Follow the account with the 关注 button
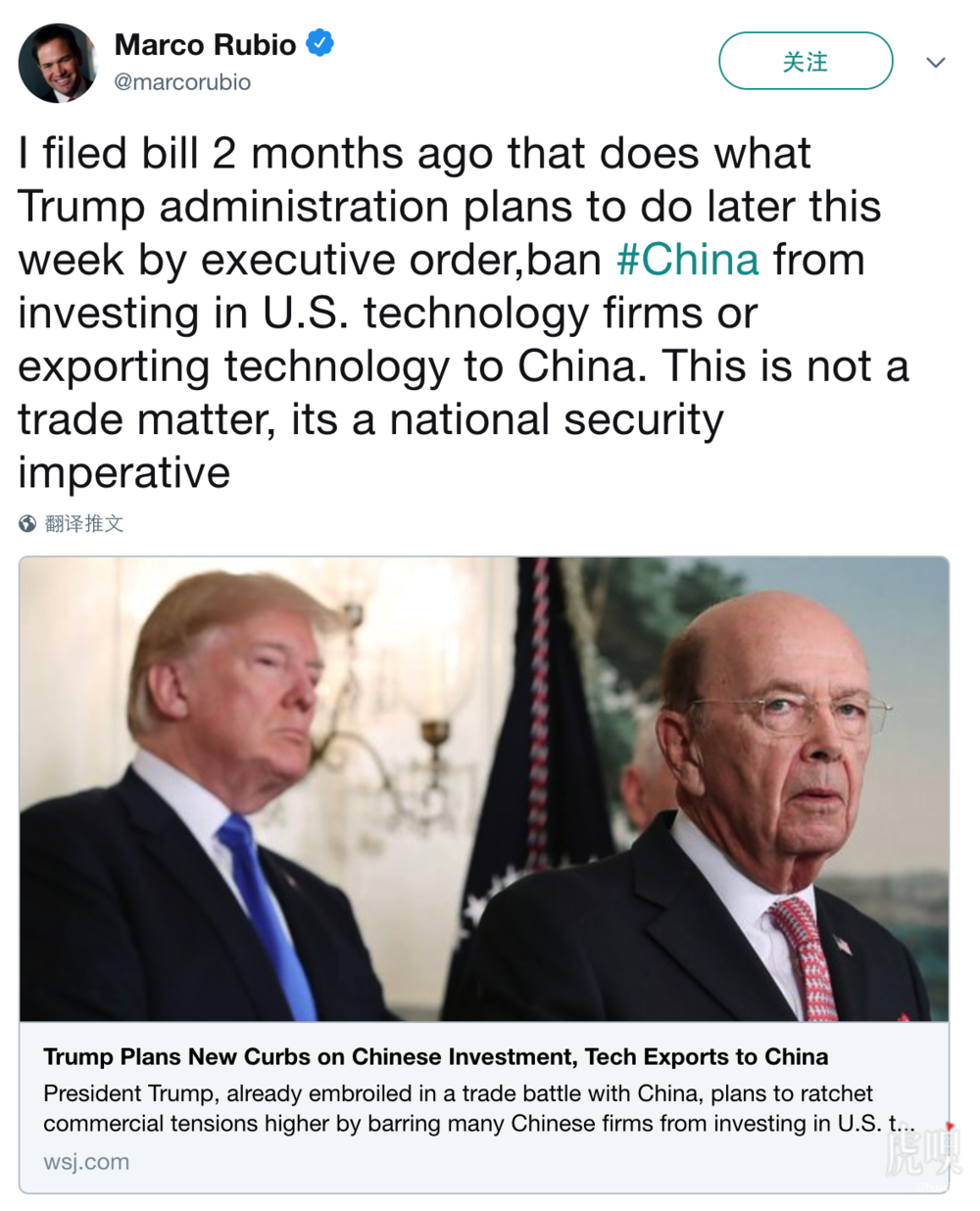The width and height of the screenshot is (980, 1211). pyautogui.click(x=806, y=62)
